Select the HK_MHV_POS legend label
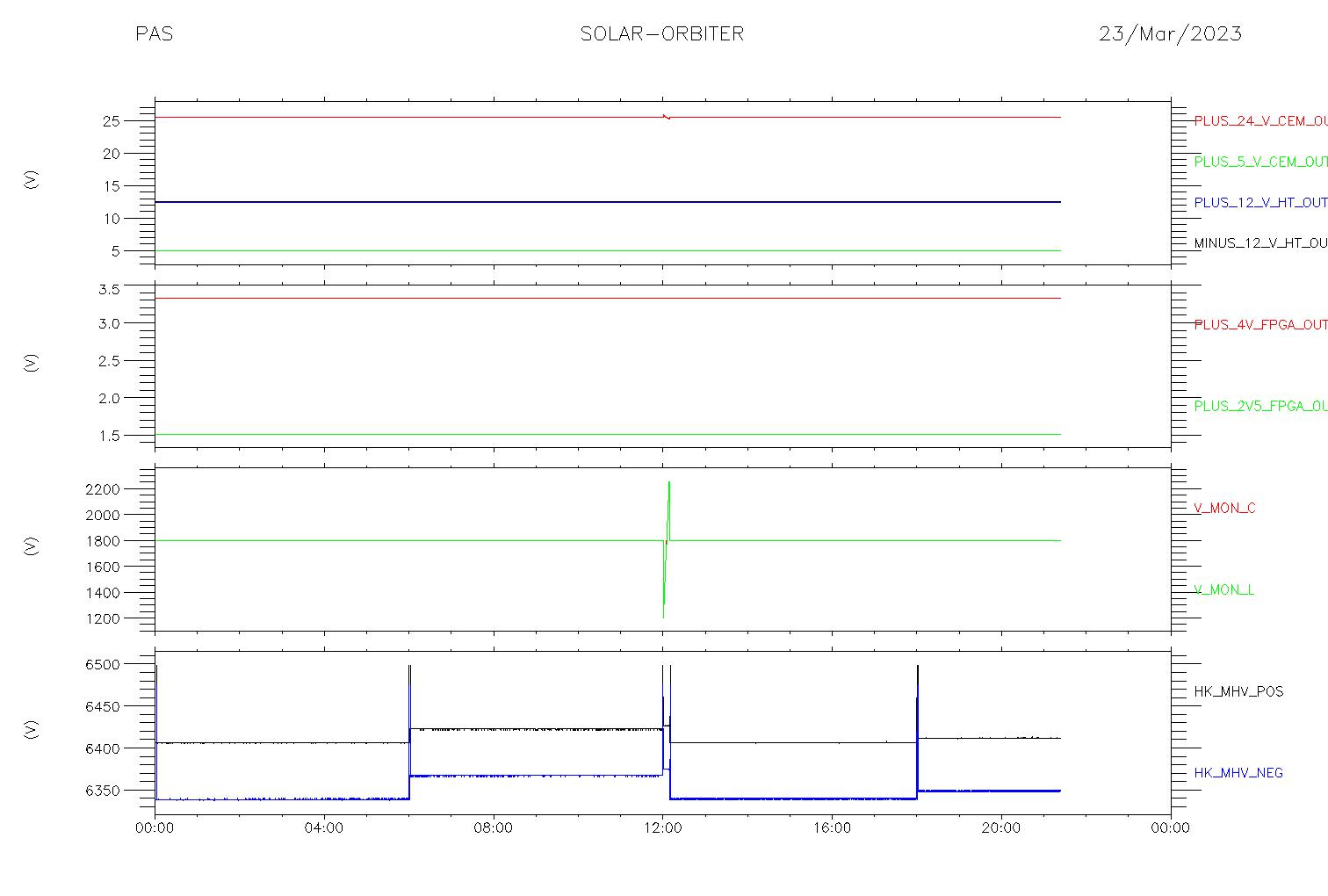This screenshot has width=1328, height=896. 1238,692
